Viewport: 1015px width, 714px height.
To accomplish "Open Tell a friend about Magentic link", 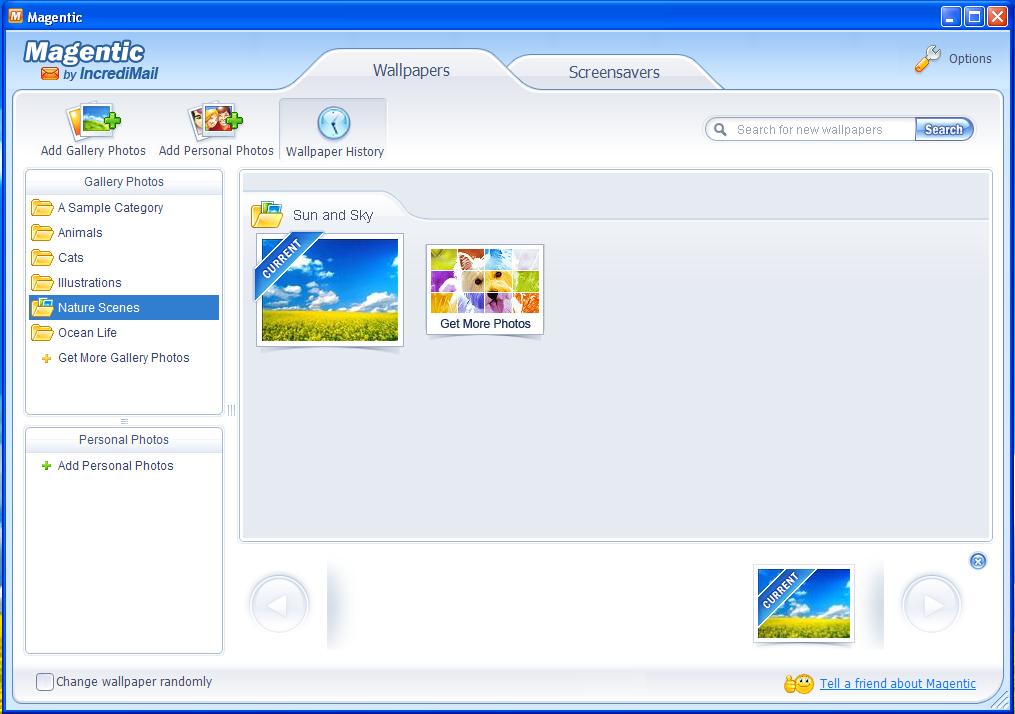I will [897, 684].
